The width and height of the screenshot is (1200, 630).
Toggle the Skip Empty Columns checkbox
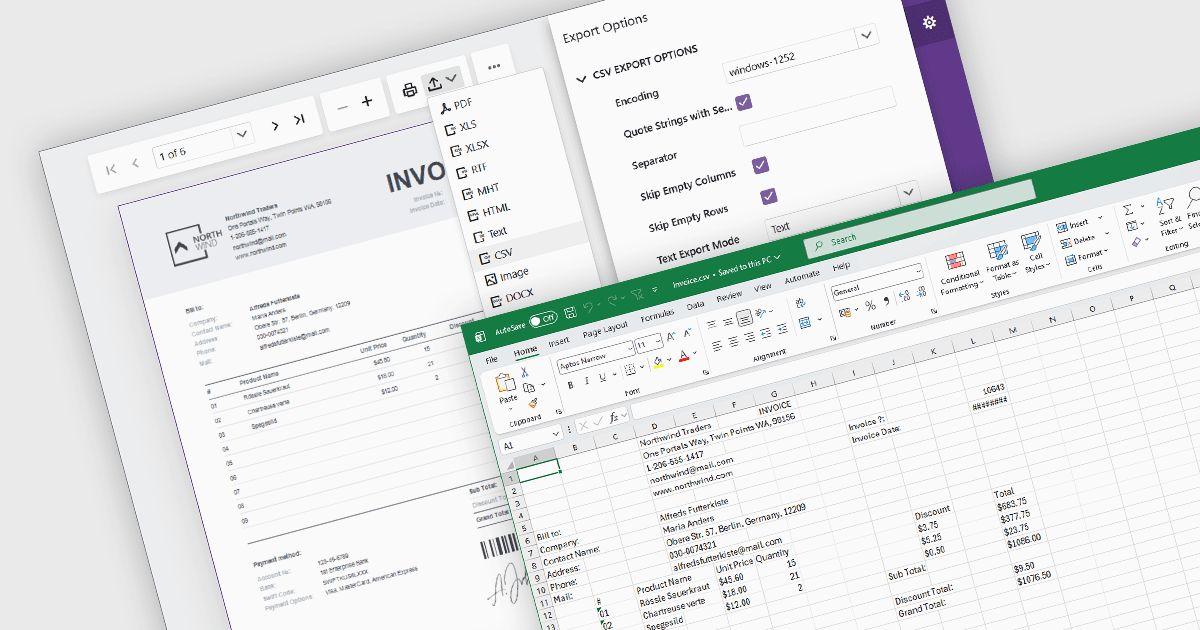760,164
